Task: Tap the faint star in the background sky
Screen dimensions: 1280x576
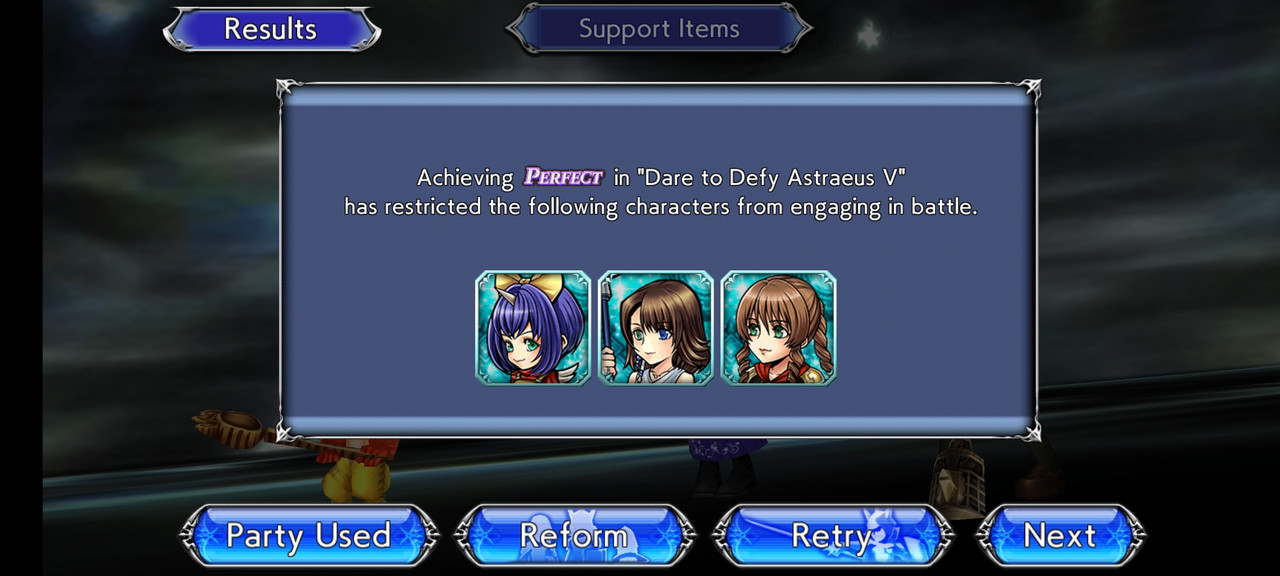Action: [867, 34]
